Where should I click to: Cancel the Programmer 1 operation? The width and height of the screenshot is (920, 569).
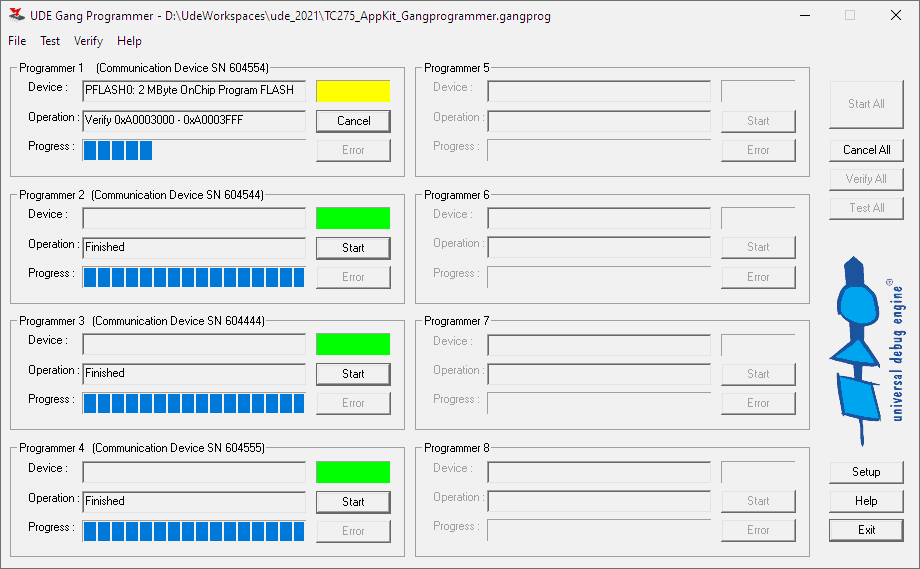353,121
